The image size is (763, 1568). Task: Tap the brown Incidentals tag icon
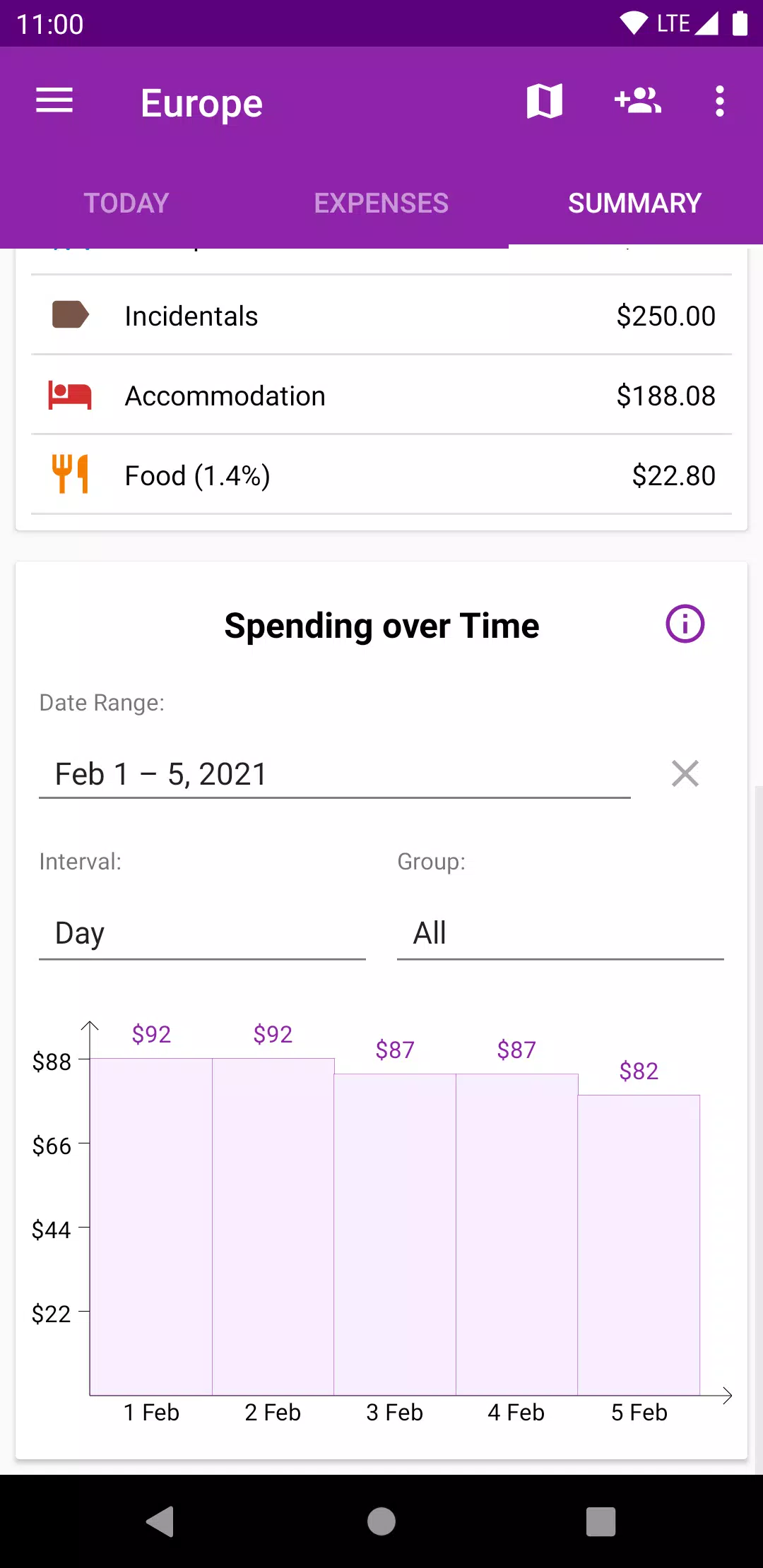[x=71, y=315]
